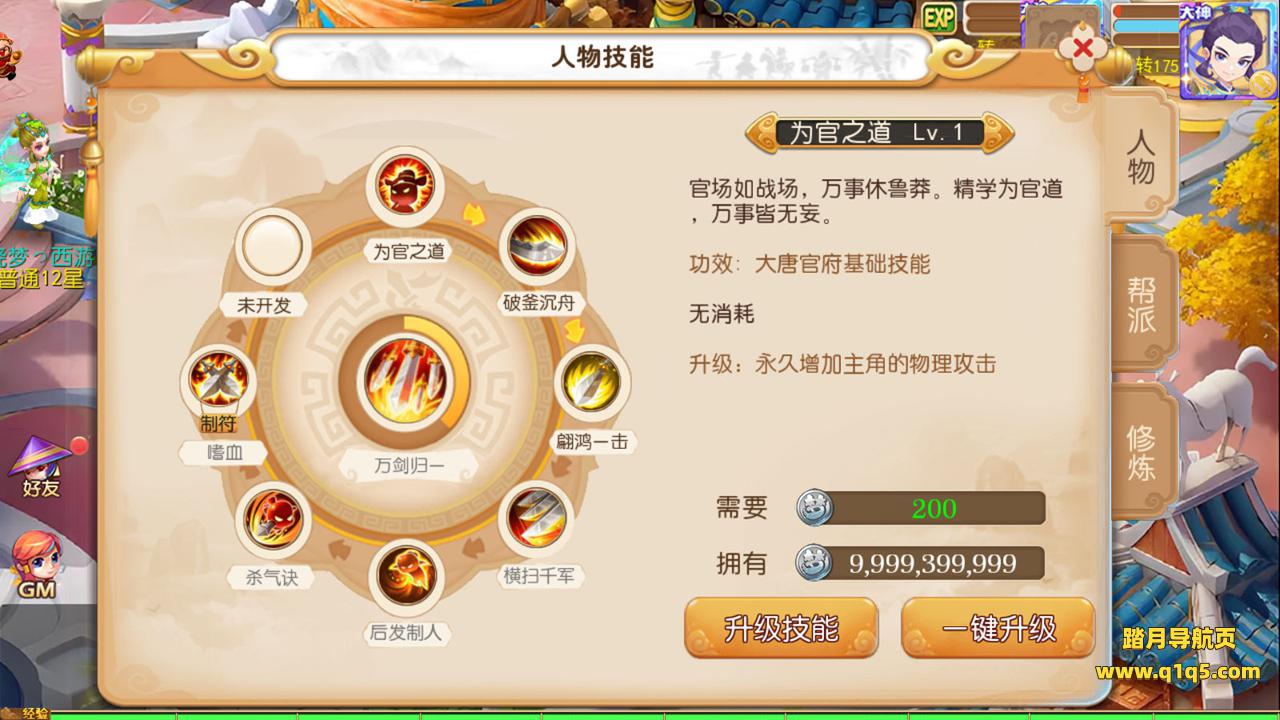Choose the 翩鸿一击 skill icon

587,382
